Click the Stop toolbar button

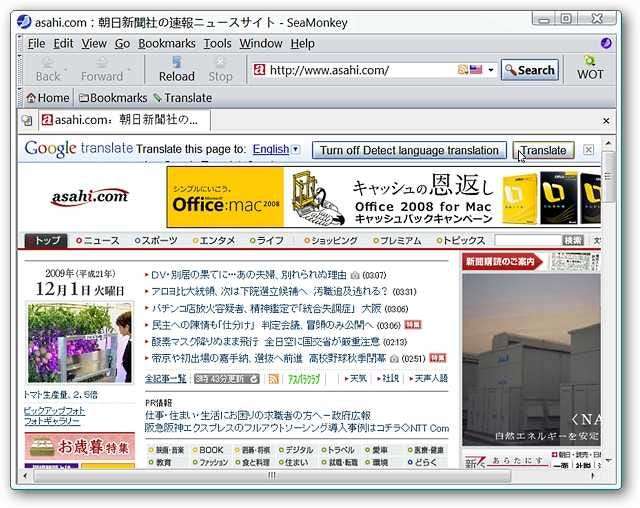(220, 69)
